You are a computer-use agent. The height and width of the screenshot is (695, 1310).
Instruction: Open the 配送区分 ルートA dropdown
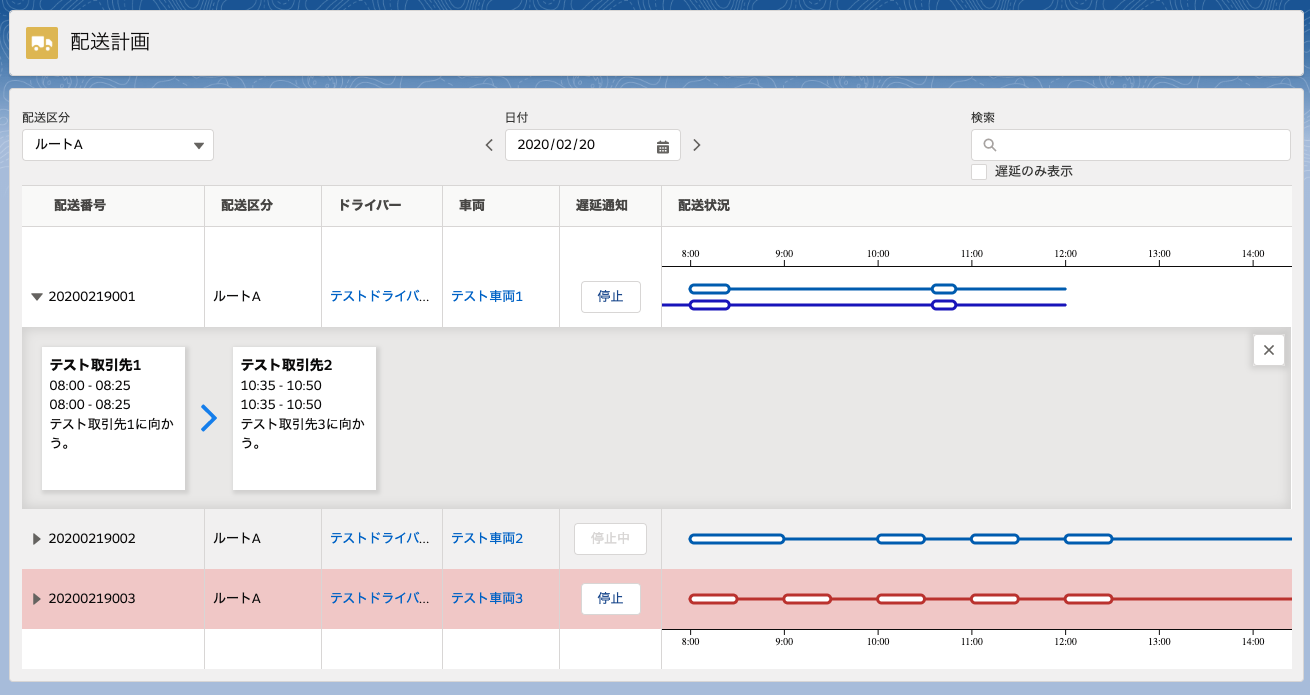coord(118,145)
